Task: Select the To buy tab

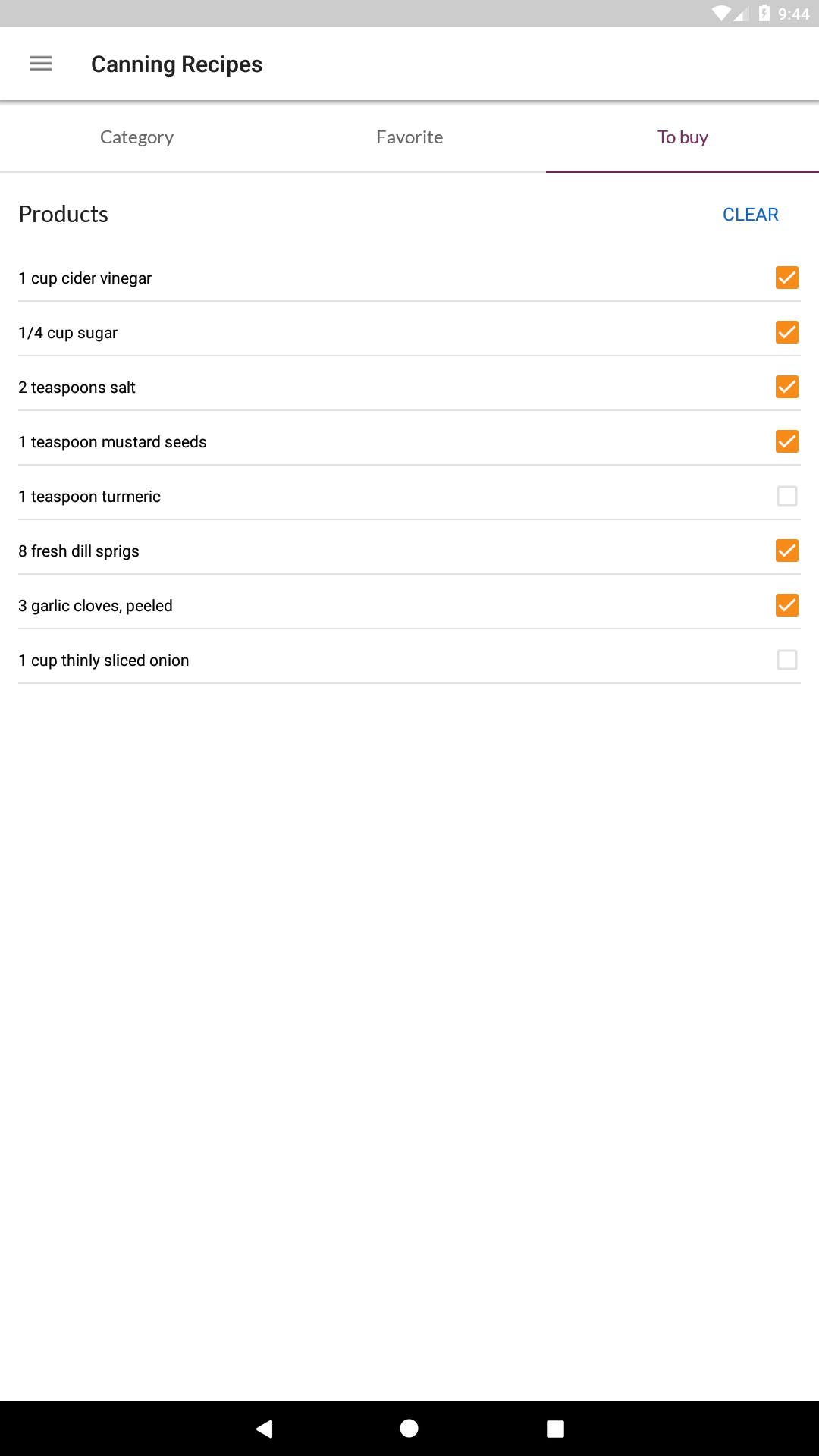Action: 682,137
